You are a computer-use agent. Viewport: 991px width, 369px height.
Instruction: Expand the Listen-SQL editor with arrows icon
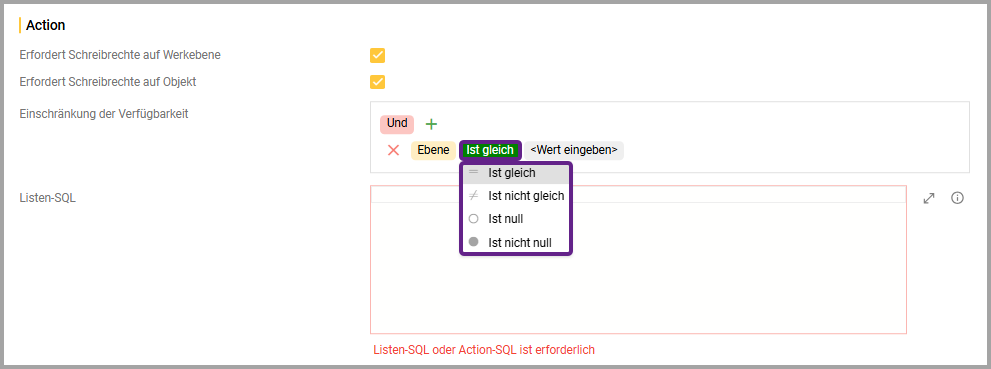tap(928, 198)
